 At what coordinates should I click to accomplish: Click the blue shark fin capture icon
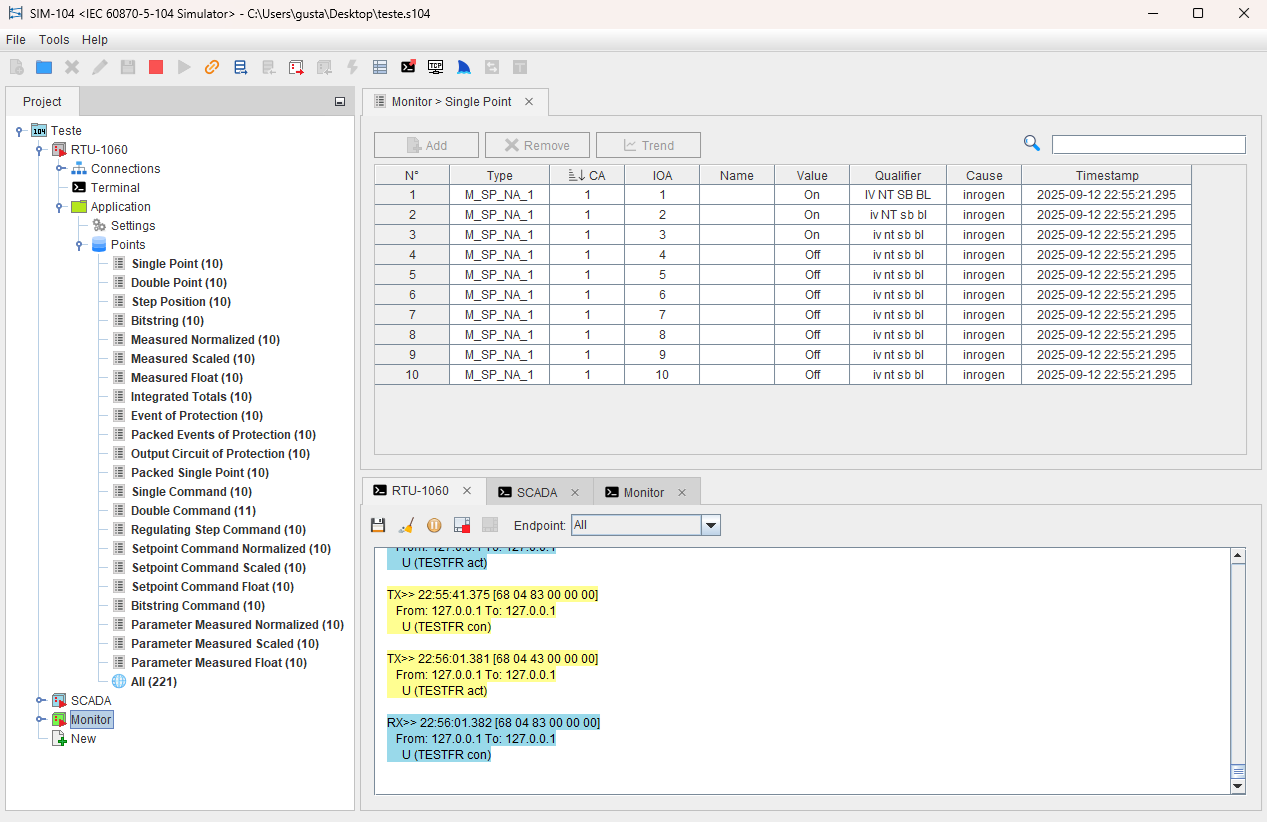[x=463, y=67]
